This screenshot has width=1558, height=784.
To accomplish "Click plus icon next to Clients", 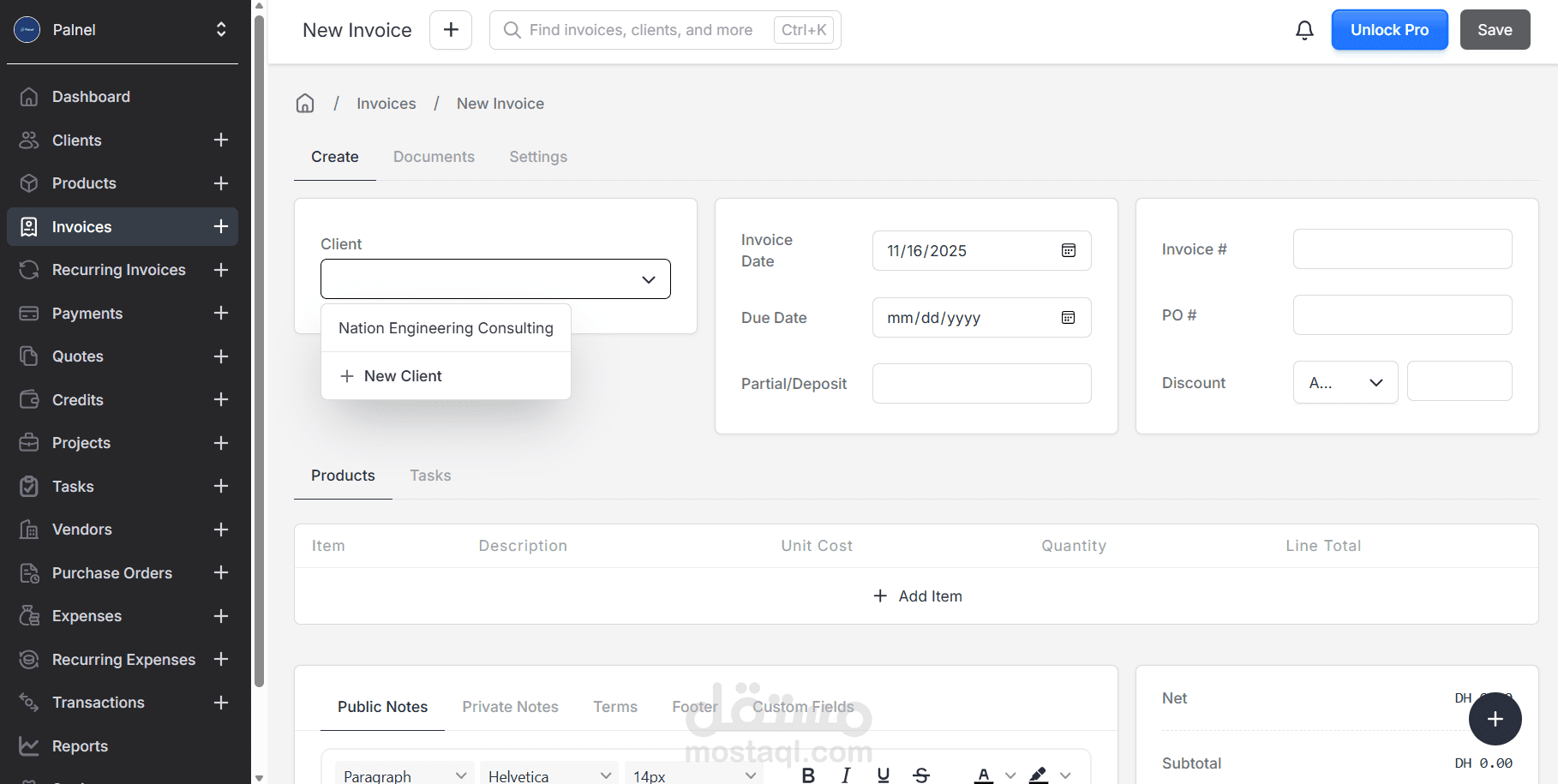I will (221, 140).
